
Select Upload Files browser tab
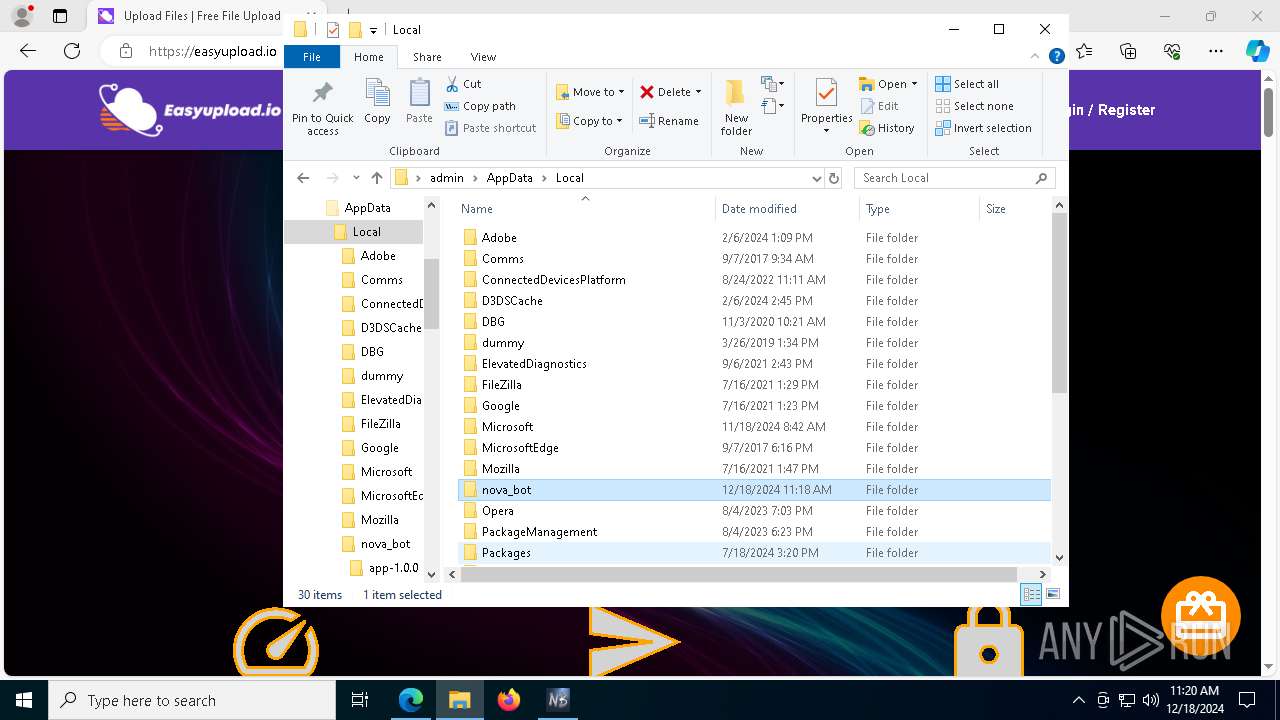tap(188, 16)
